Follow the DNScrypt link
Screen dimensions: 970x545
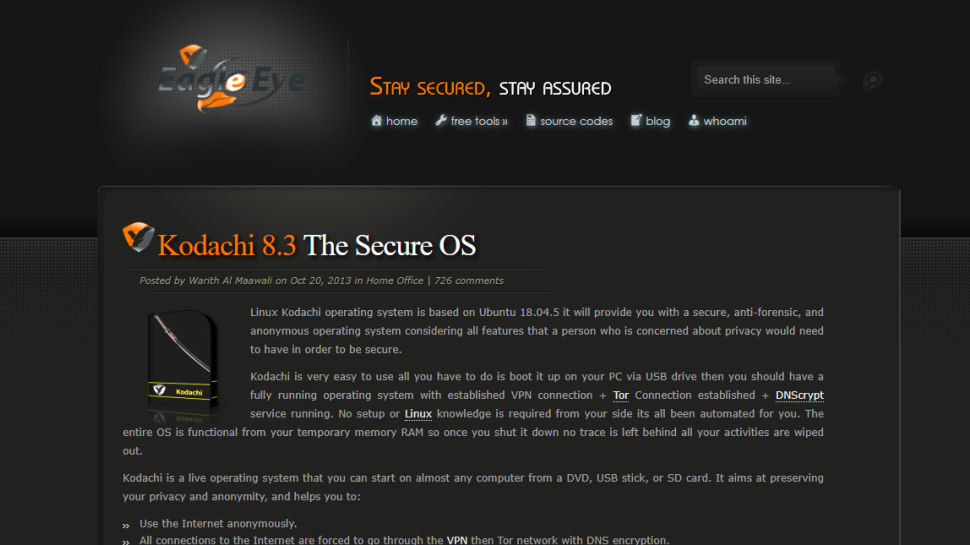799,395
